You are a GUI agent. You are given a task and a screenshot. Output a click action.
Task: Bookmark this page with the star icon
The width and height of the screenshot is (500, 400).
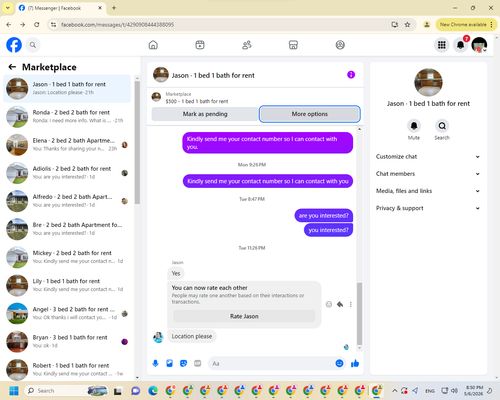click(407, 25)
